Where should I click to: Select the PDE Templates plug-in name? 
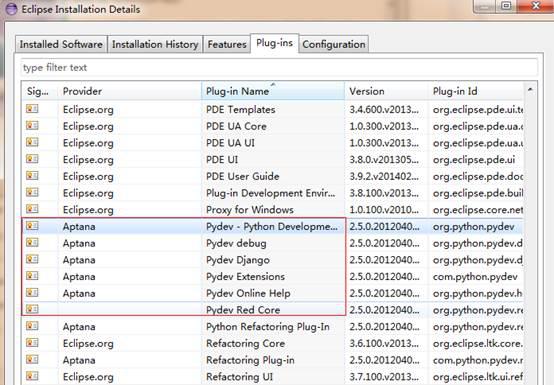tap(241, 109)
